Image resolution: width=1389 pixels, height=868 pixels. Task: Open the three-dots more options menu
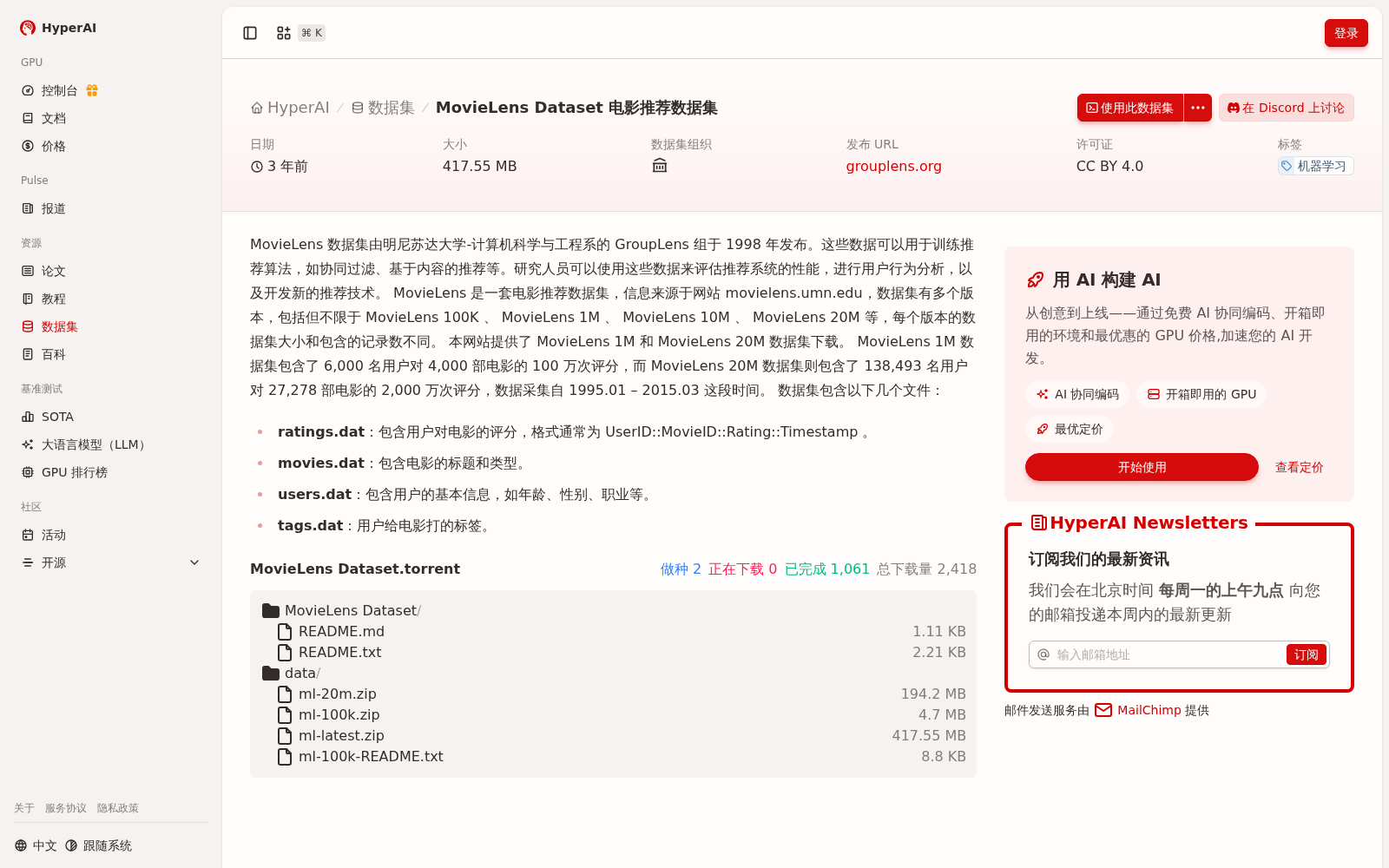(x=1198, y=108)
